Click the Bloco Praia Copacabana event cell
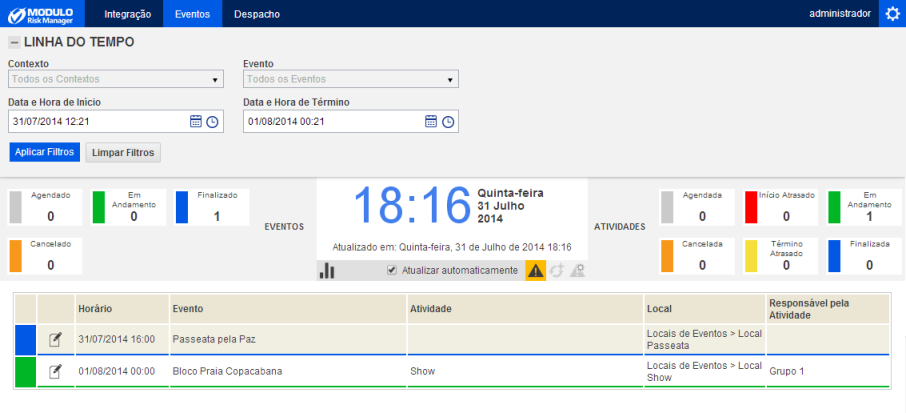This screenshot has width=906, height=413. [288, 371]
